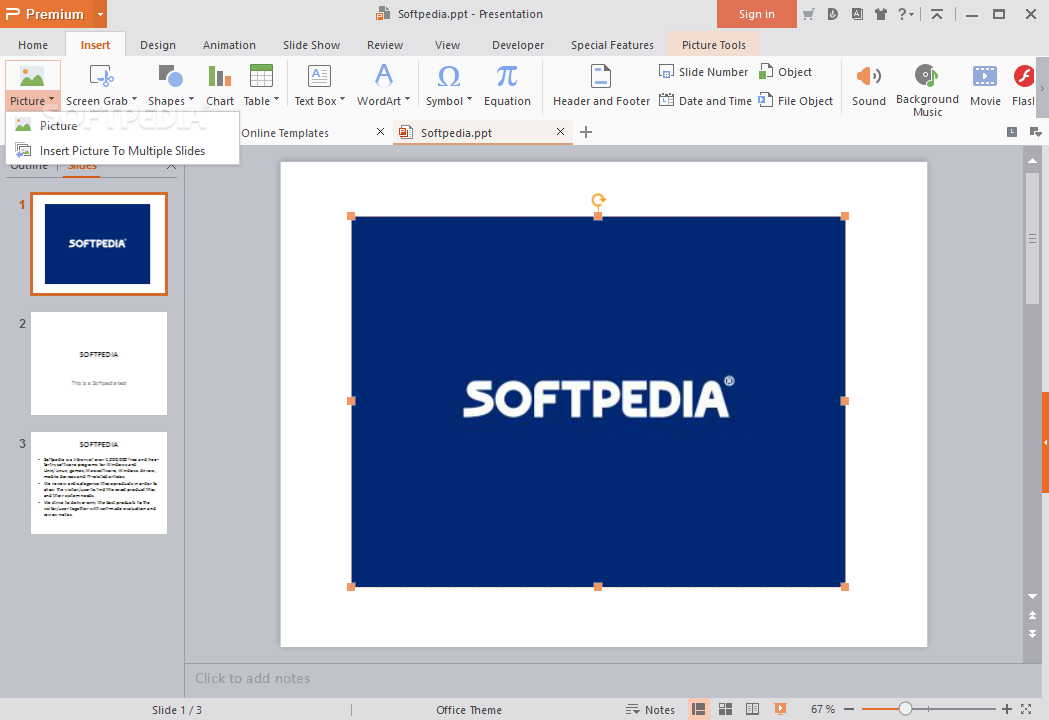1049x720 pixels.
Task: Expand the WordArt dropdown arrow
Action: pos(407,100)
